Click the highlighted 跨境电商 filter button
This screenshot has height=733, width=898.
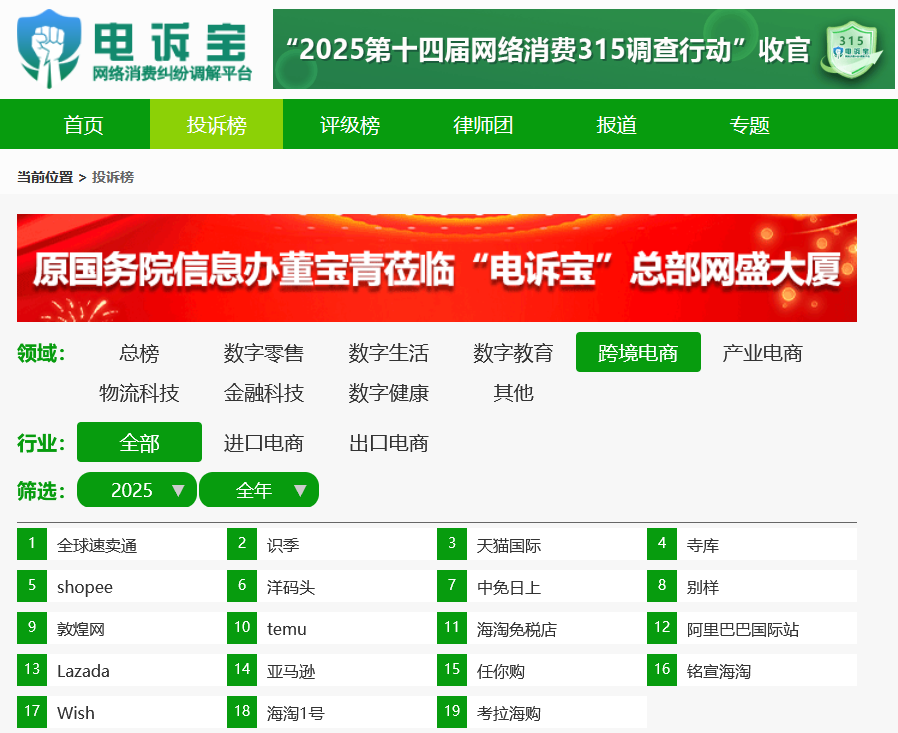[x=638, y=352]
